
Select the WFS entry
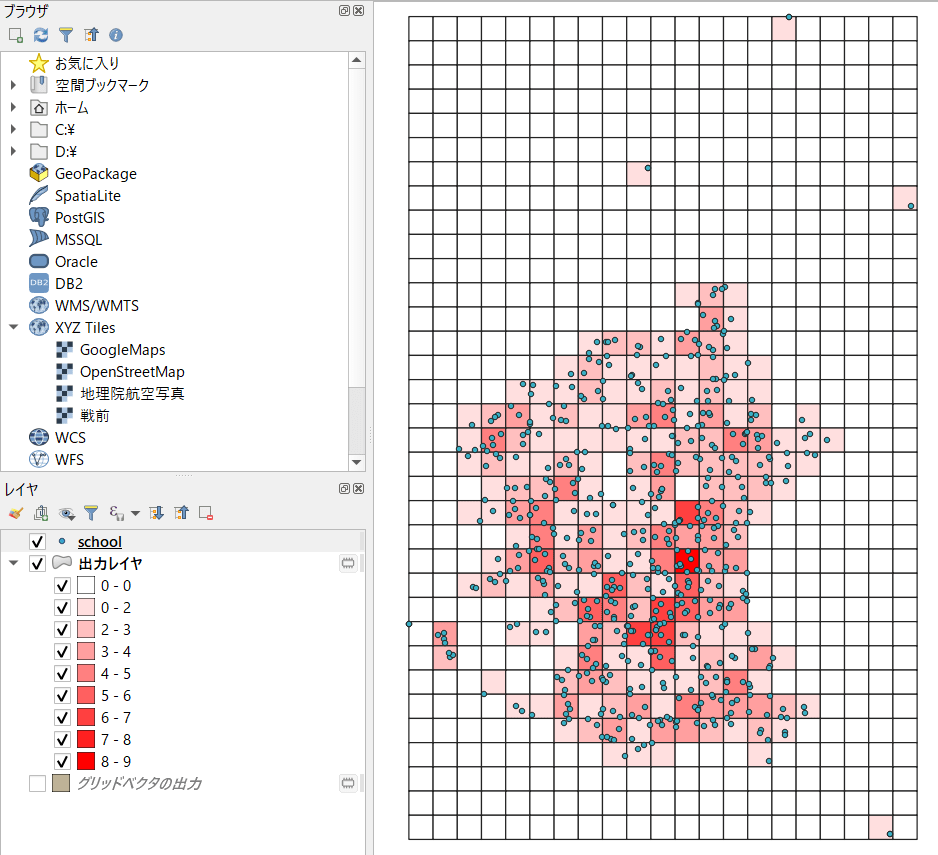tap(69, 460)
